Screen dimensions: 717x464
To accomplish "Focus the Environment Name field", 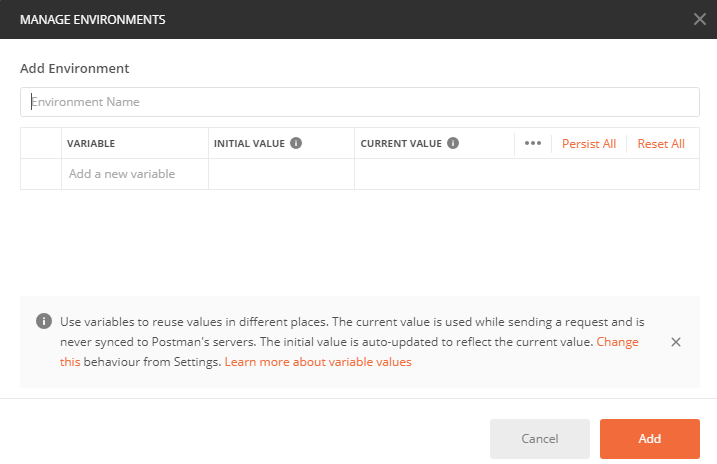I will pyautogui.click(x=360, y=102).
